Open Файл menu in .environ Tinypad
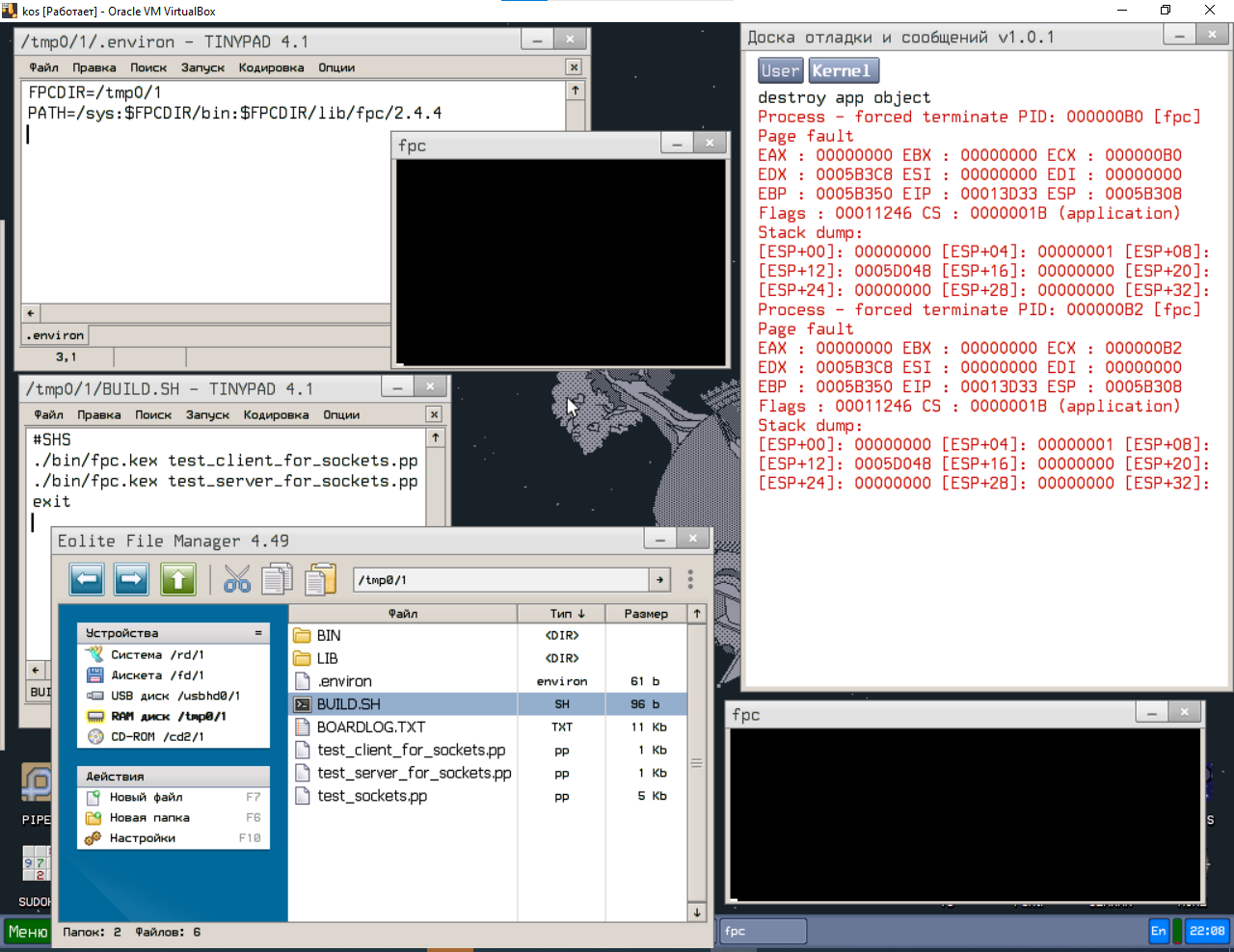The width and height of the screenshot is (1234, 952). pyautogui.click(x=43, y=67)
